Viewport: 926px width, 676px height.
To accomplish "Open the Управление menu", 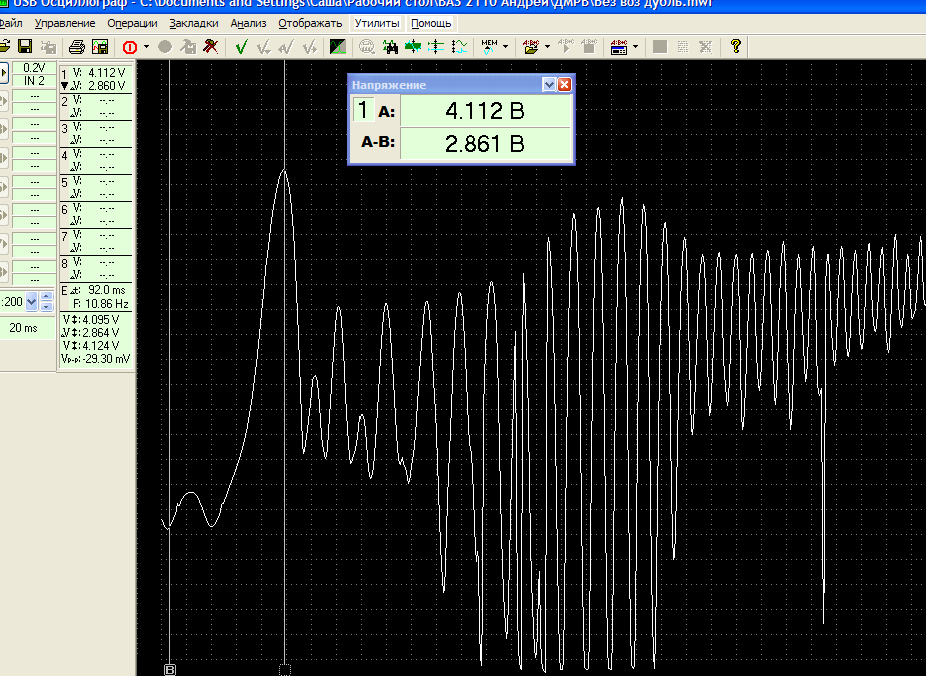I will click(x=65, y=24).
